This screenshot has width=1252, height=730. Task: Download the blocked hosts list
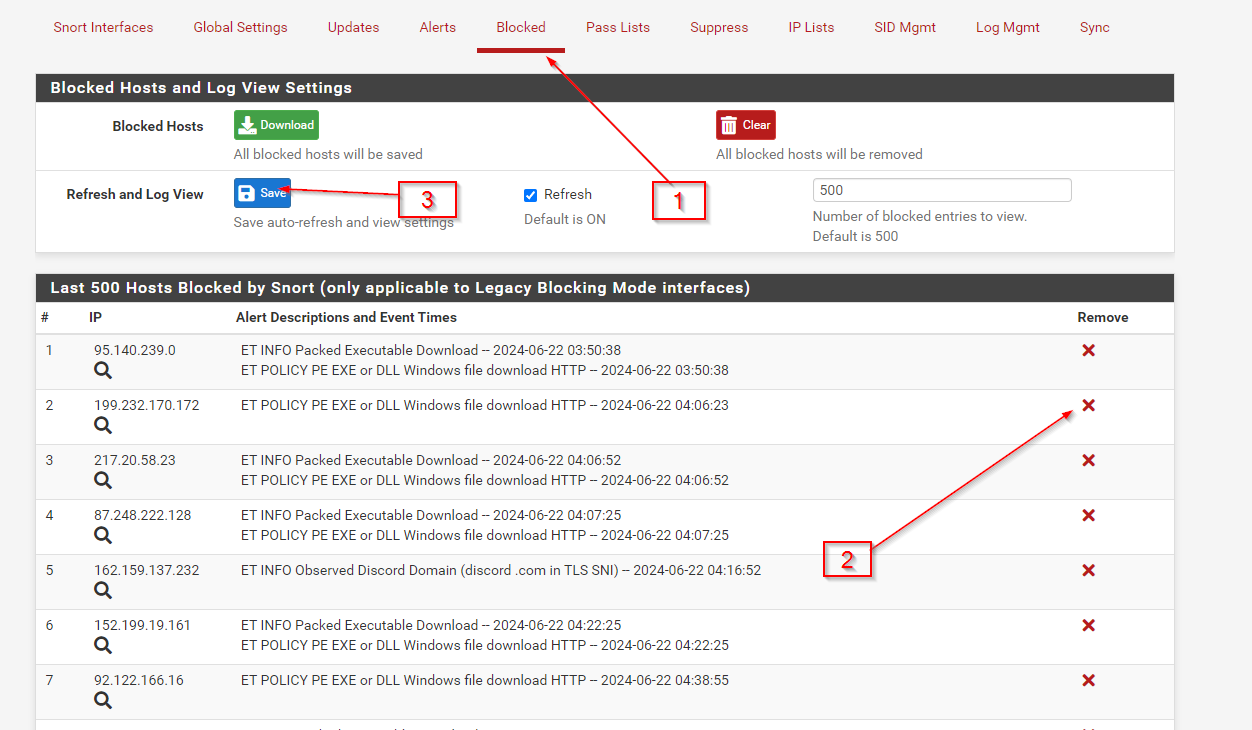coord(276,125)
